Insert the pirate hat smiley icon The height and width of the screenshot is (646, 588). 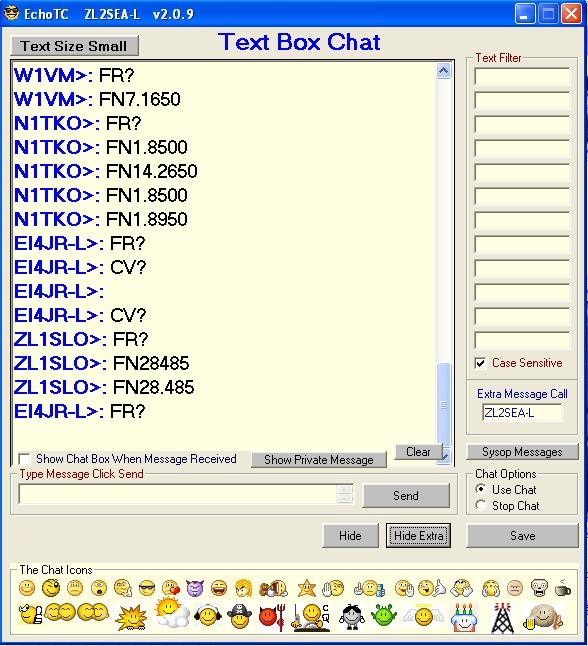pyautogui.click(x=240, y=616)
